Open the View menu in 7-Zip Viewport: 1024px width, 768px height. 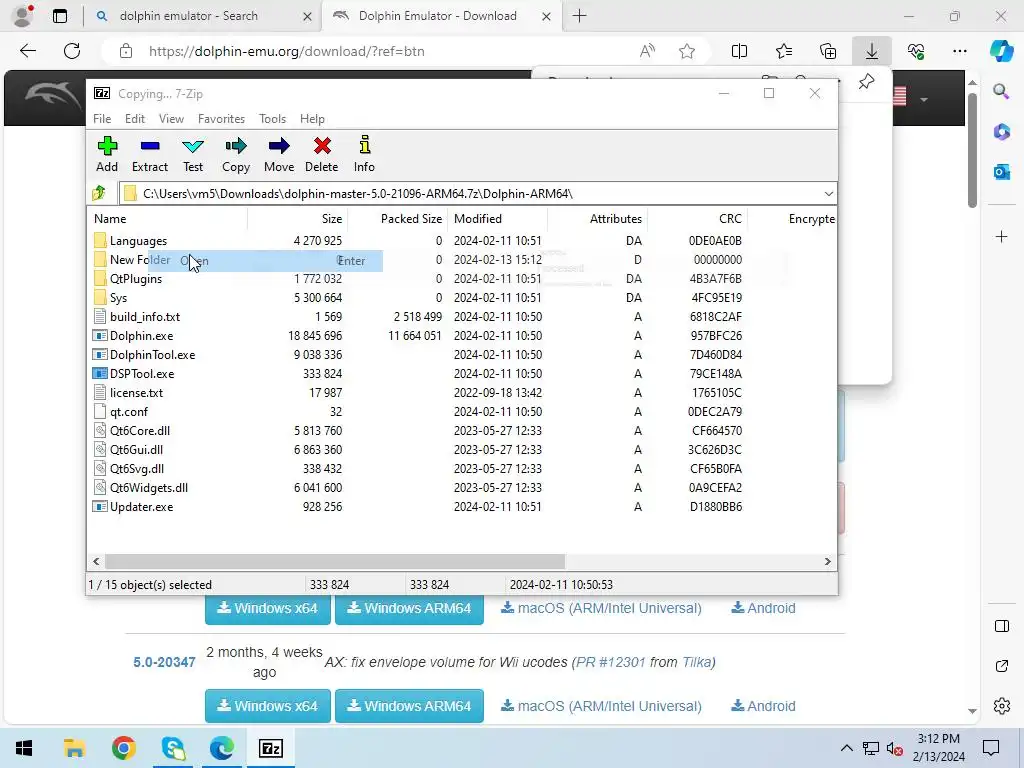(171, 119)
